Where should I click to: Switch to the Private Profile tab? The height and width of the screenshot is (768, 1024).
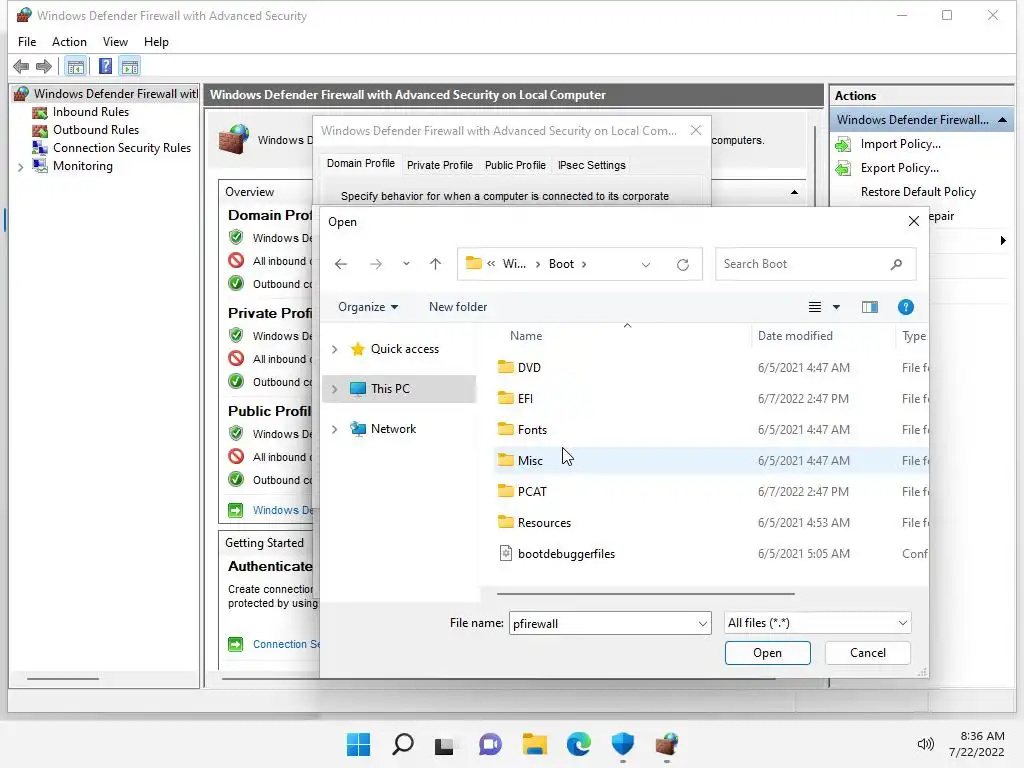(440, 165)
